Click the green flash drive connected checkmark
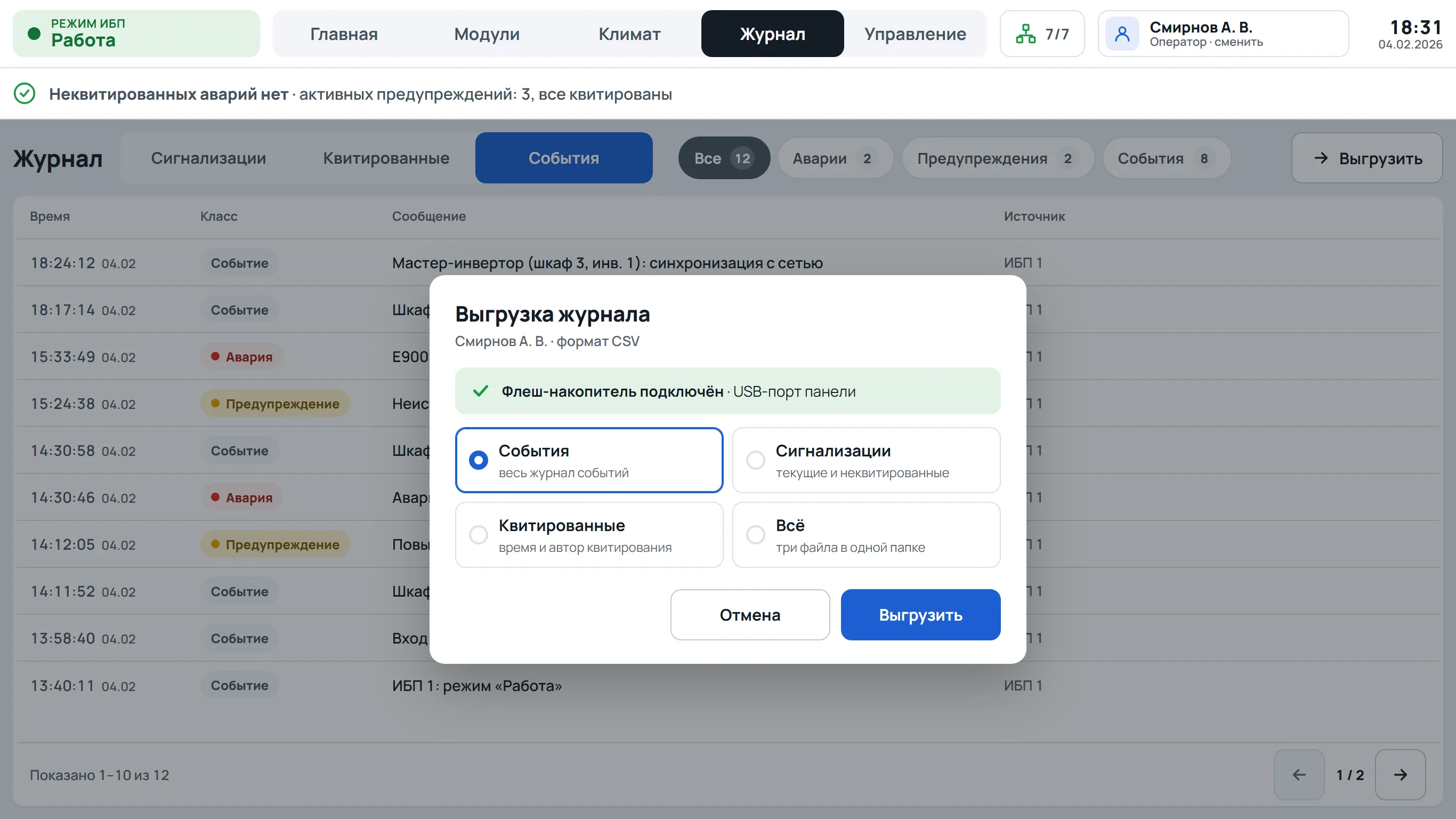Image resolution: width=1456 pixels, height=819 pixels. (x=480, y=391)
